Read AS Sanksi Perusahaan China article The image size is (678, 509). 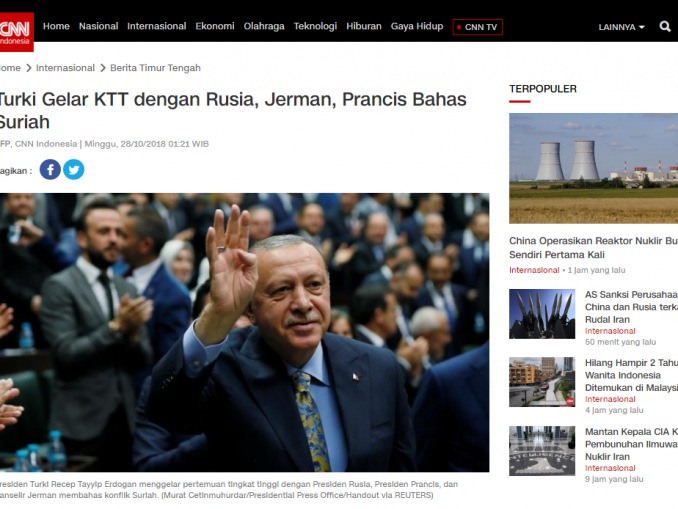click(x=631, y=307)
